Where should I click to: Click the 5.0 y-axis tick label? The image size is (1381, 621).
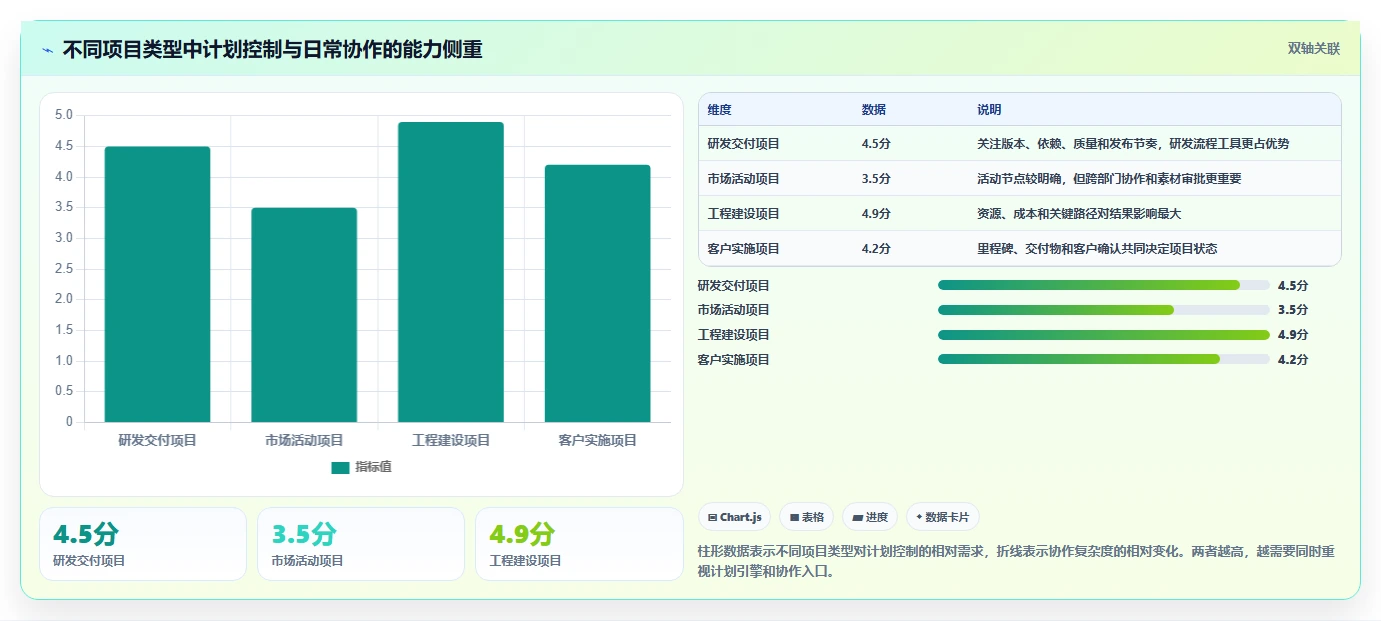click(64, 115)
